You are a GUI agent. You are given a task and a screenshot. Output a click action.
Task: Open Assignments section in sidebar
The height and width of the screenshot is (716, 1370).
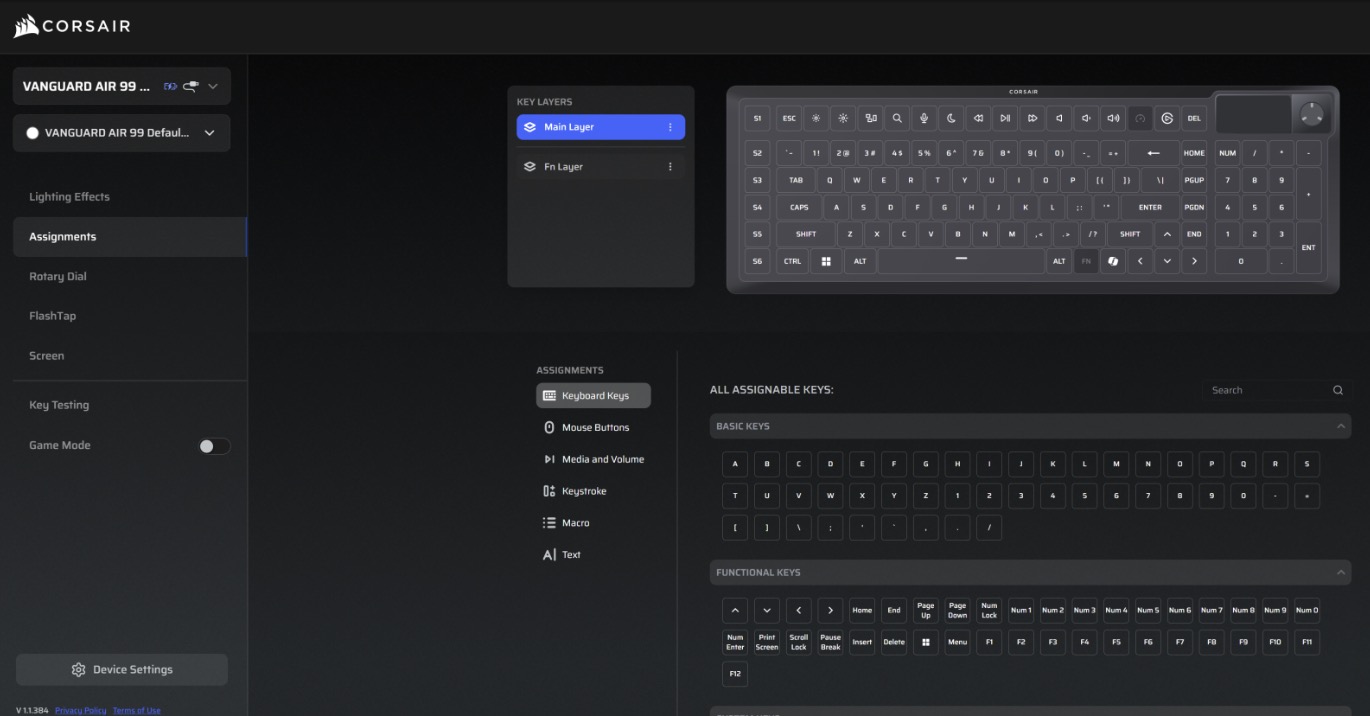point(130,237)
